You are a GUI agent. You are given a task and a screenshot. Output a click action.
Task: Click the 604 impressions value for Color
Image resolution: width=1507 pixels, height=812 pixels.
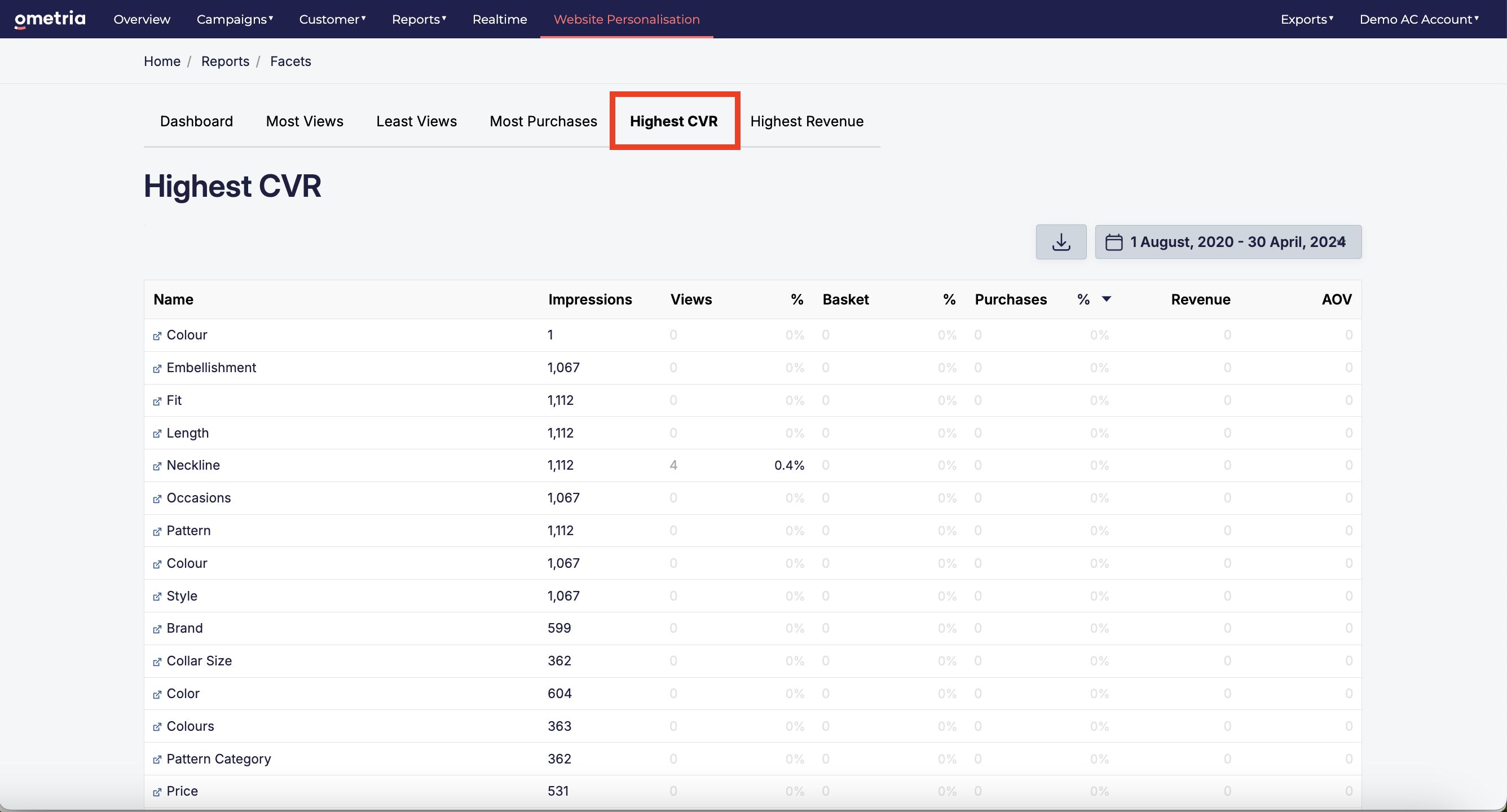click(x=559, y=693)
